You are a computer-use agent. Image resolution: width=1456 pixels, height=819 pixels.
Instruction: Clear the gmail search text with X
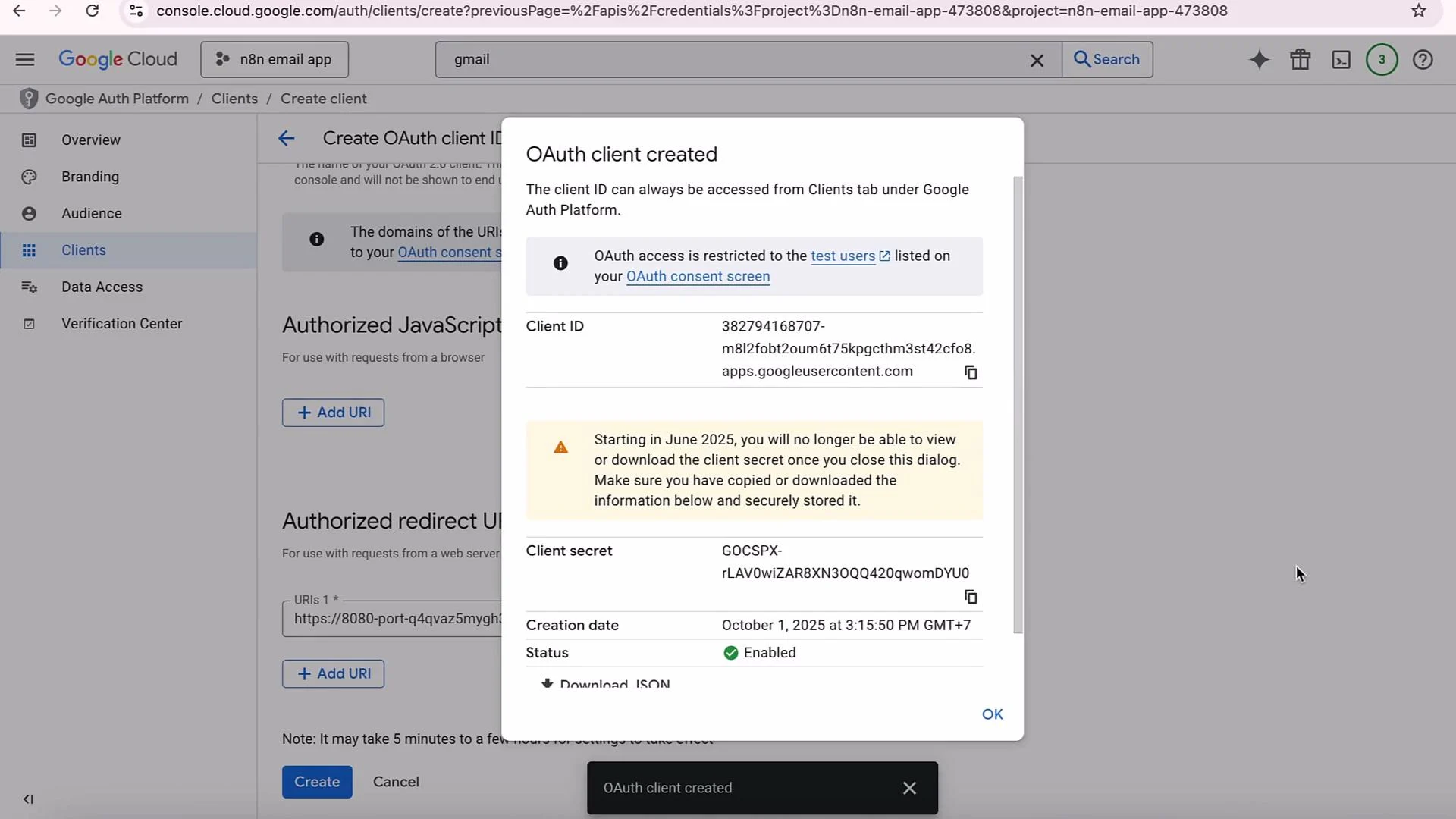(x=1037, y=60)
